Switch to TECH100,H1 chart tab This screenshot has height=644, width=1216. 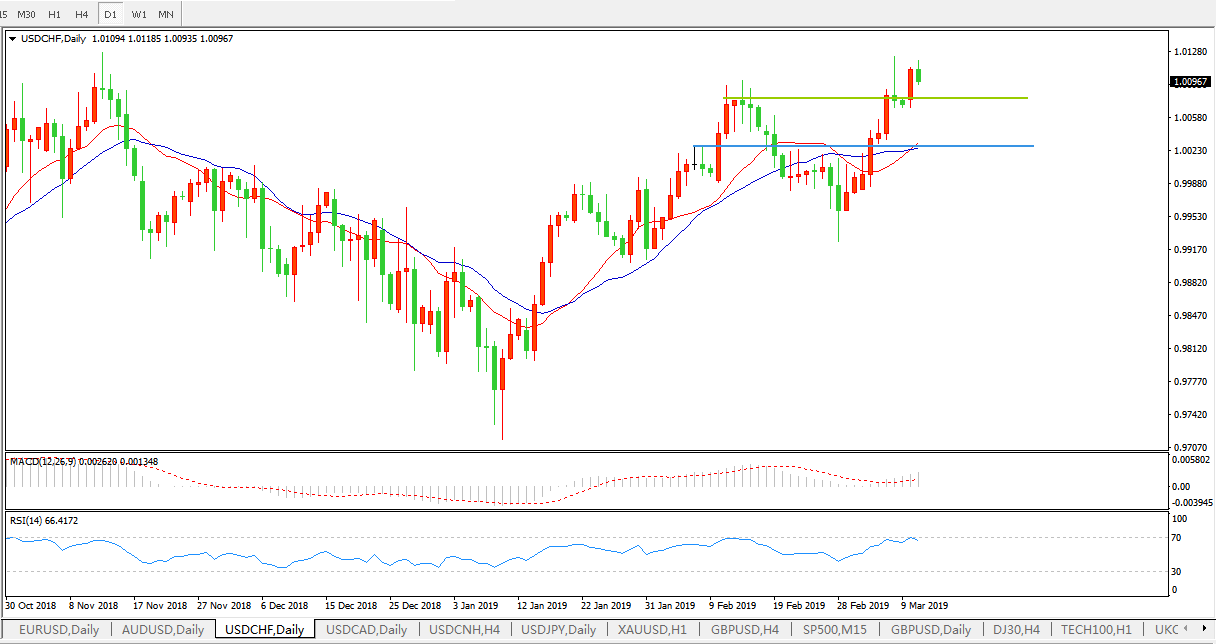tap(1097, 630)
